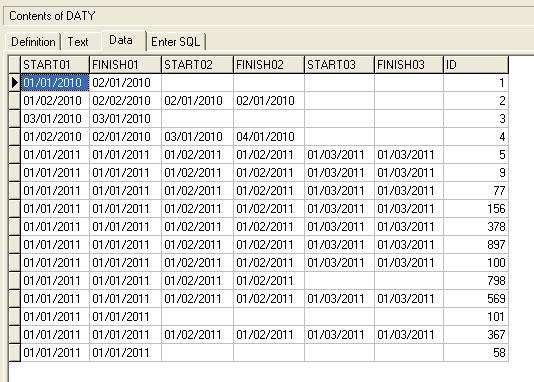Select START02 cell in row ID 367
This screenshot has width=534, height=382.
click(x=198, y=335)
